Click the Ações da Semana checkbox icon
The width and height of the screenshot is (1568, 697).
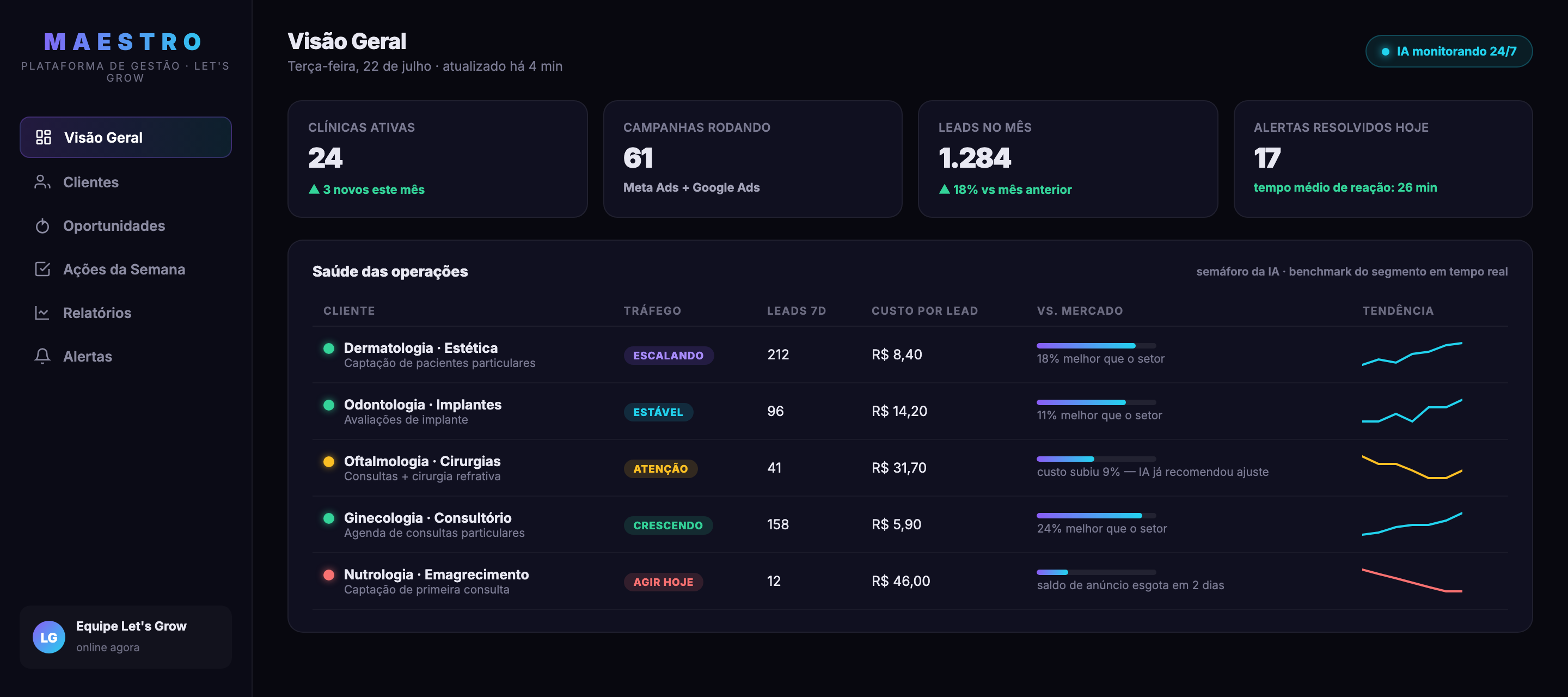pos(42,269)
